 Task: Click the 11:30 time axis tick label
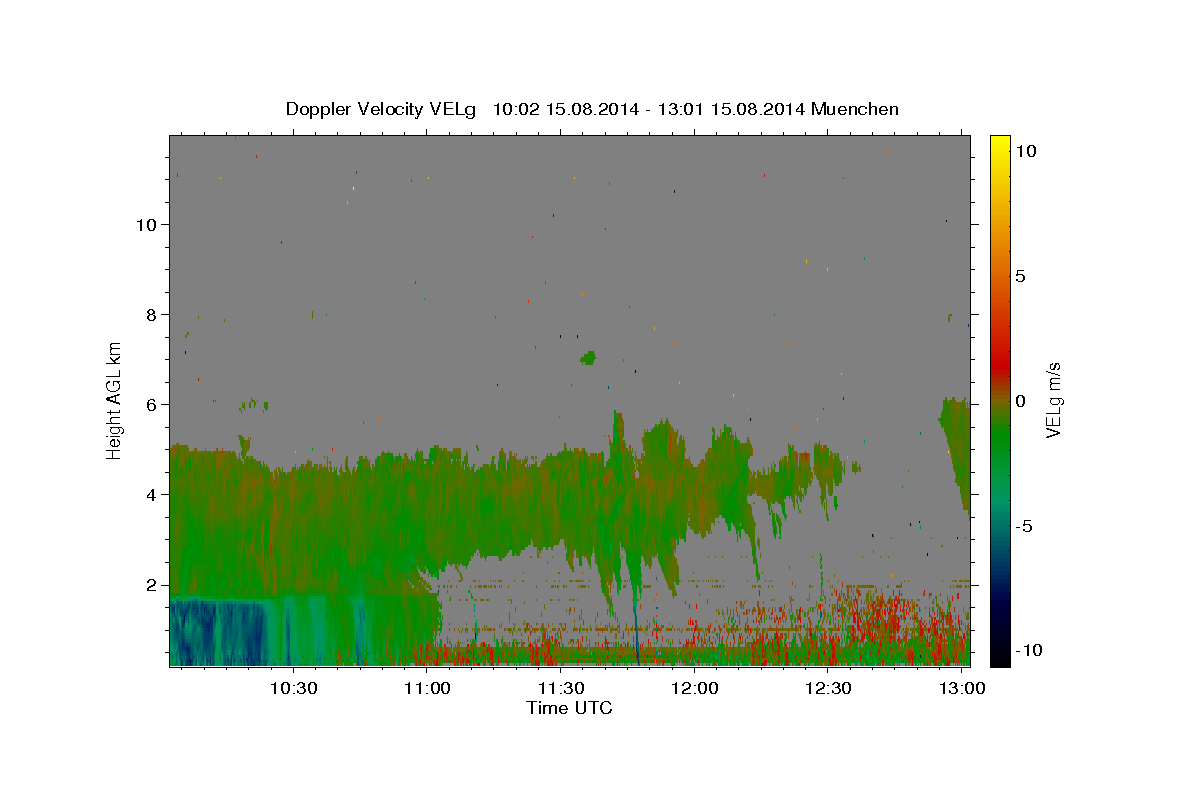[561, 688]
